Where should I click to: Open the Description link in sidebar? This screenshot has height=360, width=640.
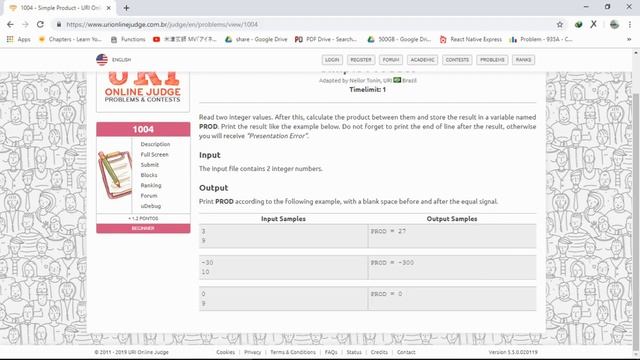click(x=155, y=144)
